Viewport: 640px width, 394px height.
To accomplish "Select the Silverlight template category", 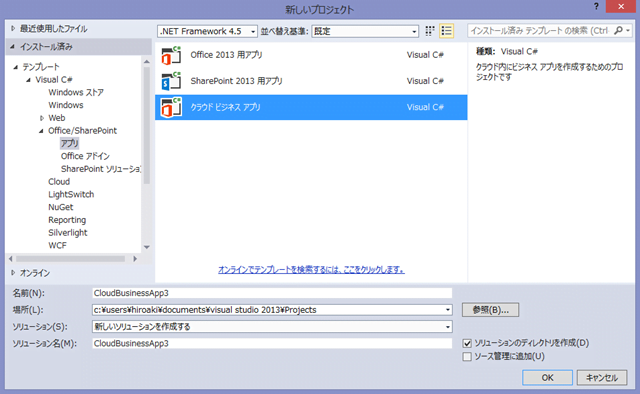I will [x=68, y=233].
